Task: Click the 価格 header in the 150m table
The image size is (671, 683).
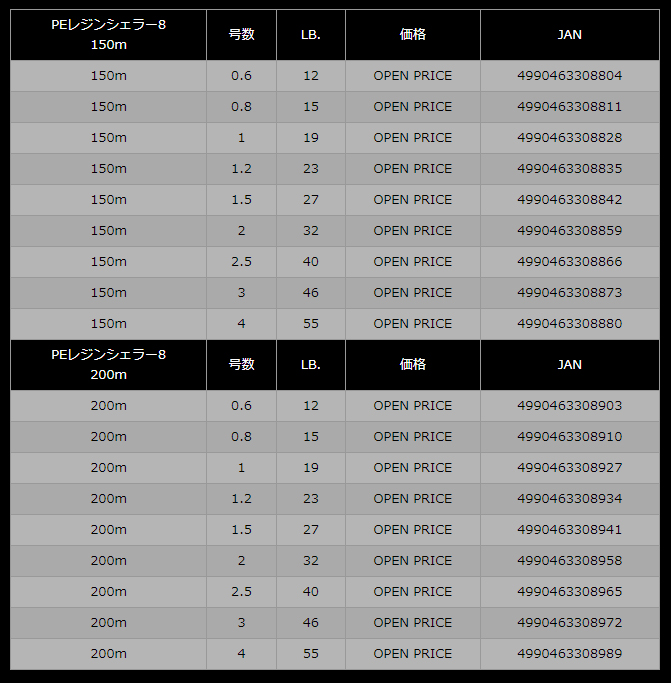Action: pyautogui.click(x=413, y=35)
